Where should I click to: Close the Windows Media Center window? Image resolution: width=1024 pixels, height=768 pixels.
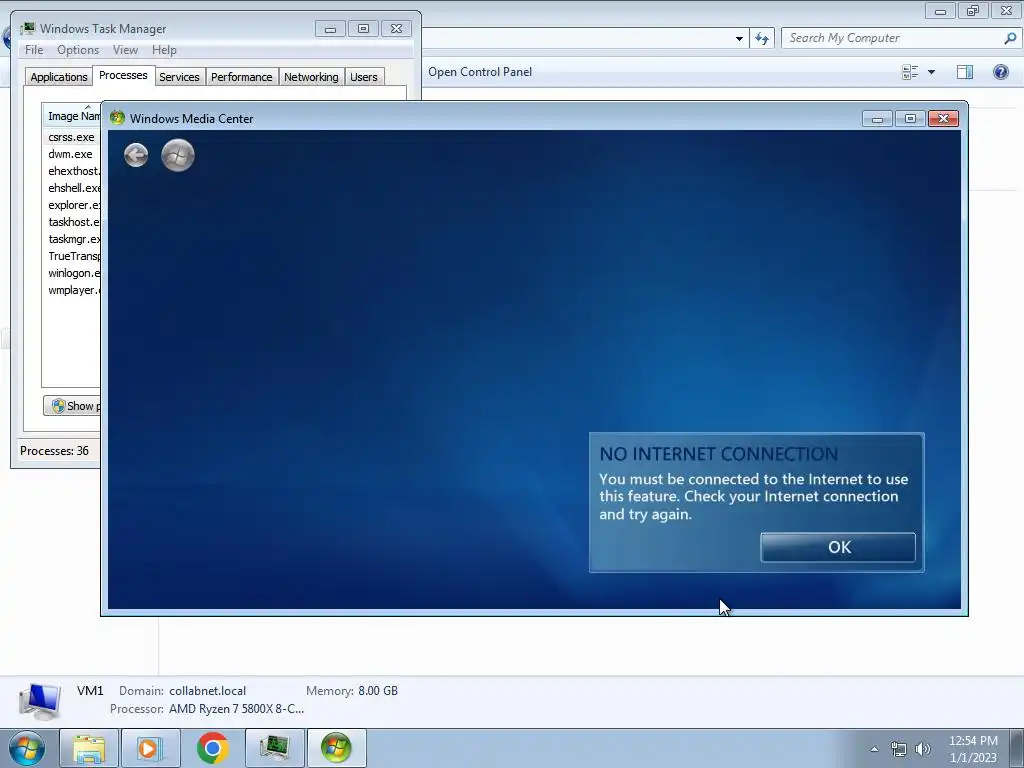tap(943, 119)
